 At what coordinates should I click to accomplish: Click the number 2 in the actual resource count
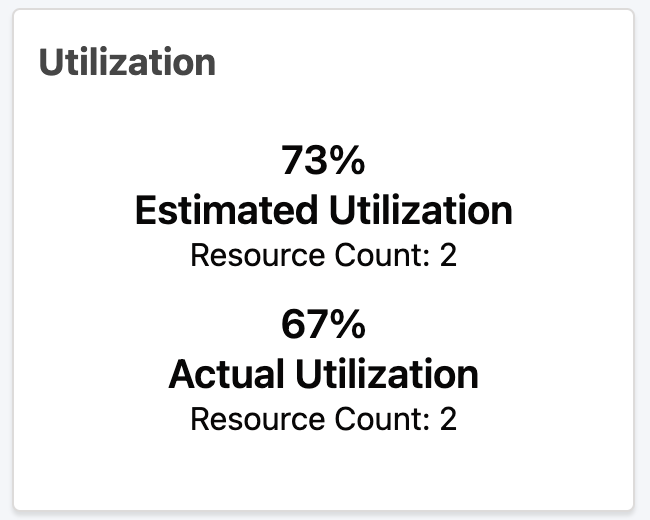[x=448, y=419]
